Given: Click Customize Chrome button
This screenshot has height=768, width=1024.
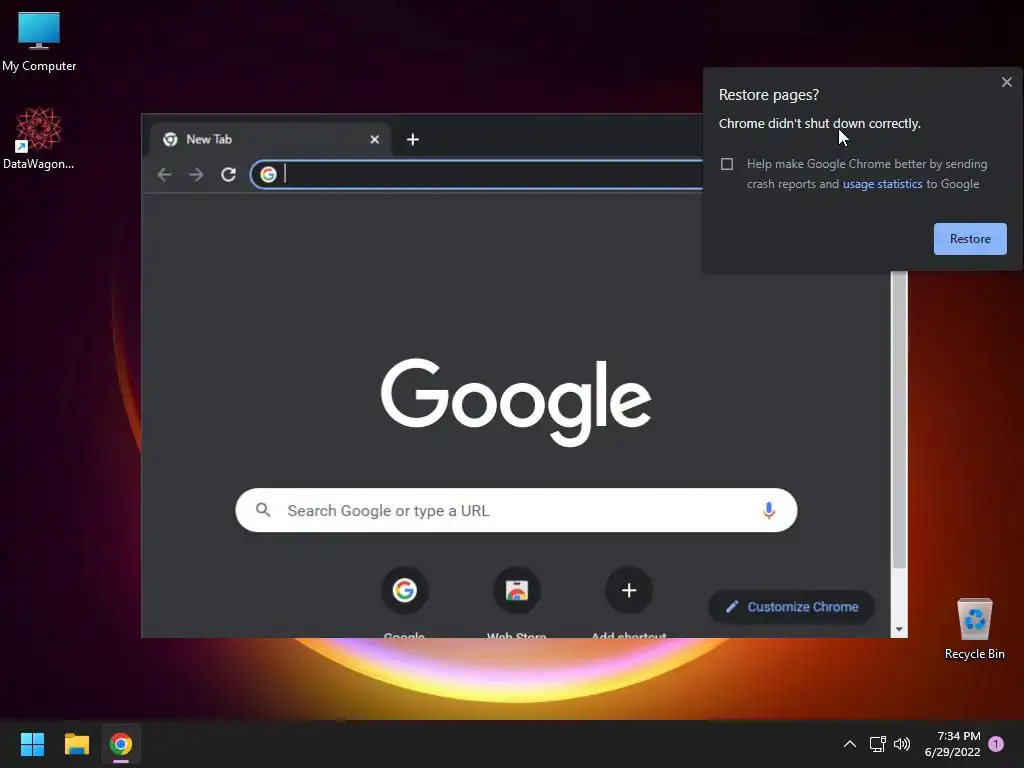Looking at the screenshot, I should (792, 607).
